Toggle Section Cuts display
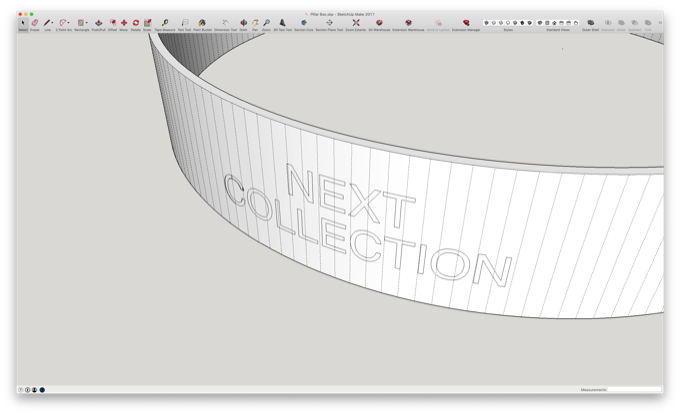 click(304, 23)
